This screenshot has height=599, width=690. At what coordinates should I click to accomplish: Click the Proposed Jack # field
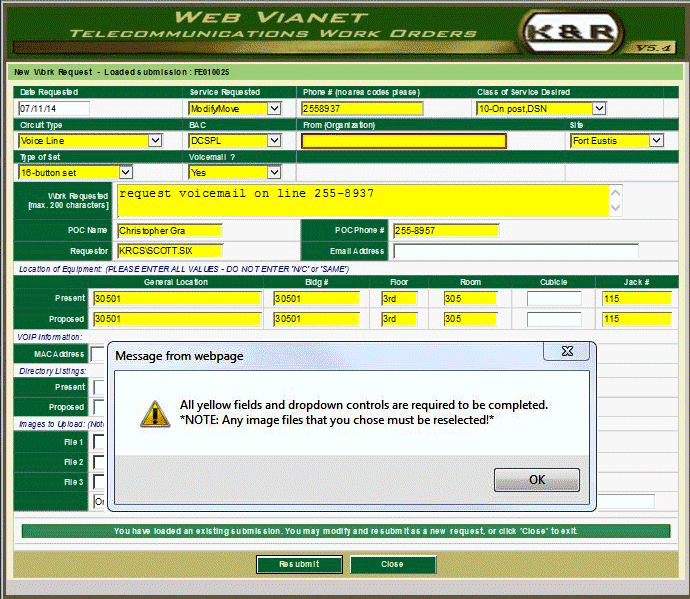pos(637,319)
